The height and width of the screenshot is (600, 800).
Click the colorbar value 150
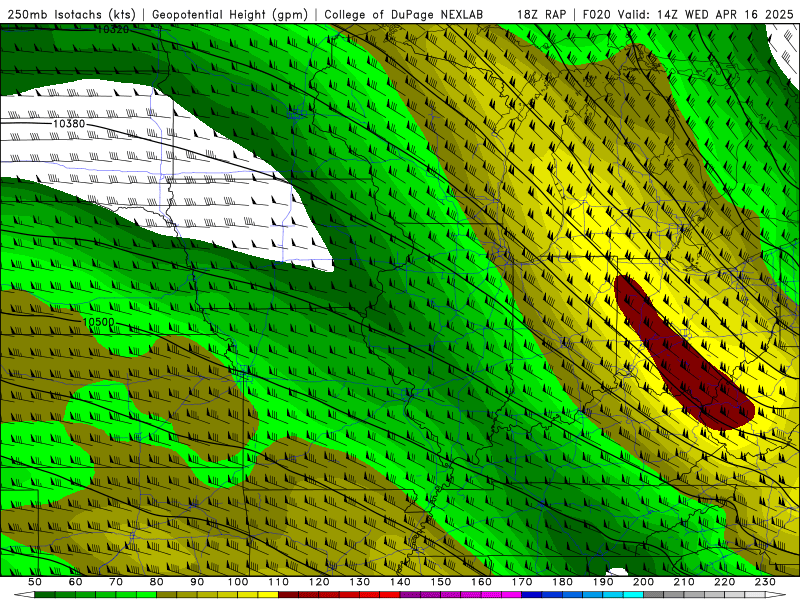tap(441, 582)
